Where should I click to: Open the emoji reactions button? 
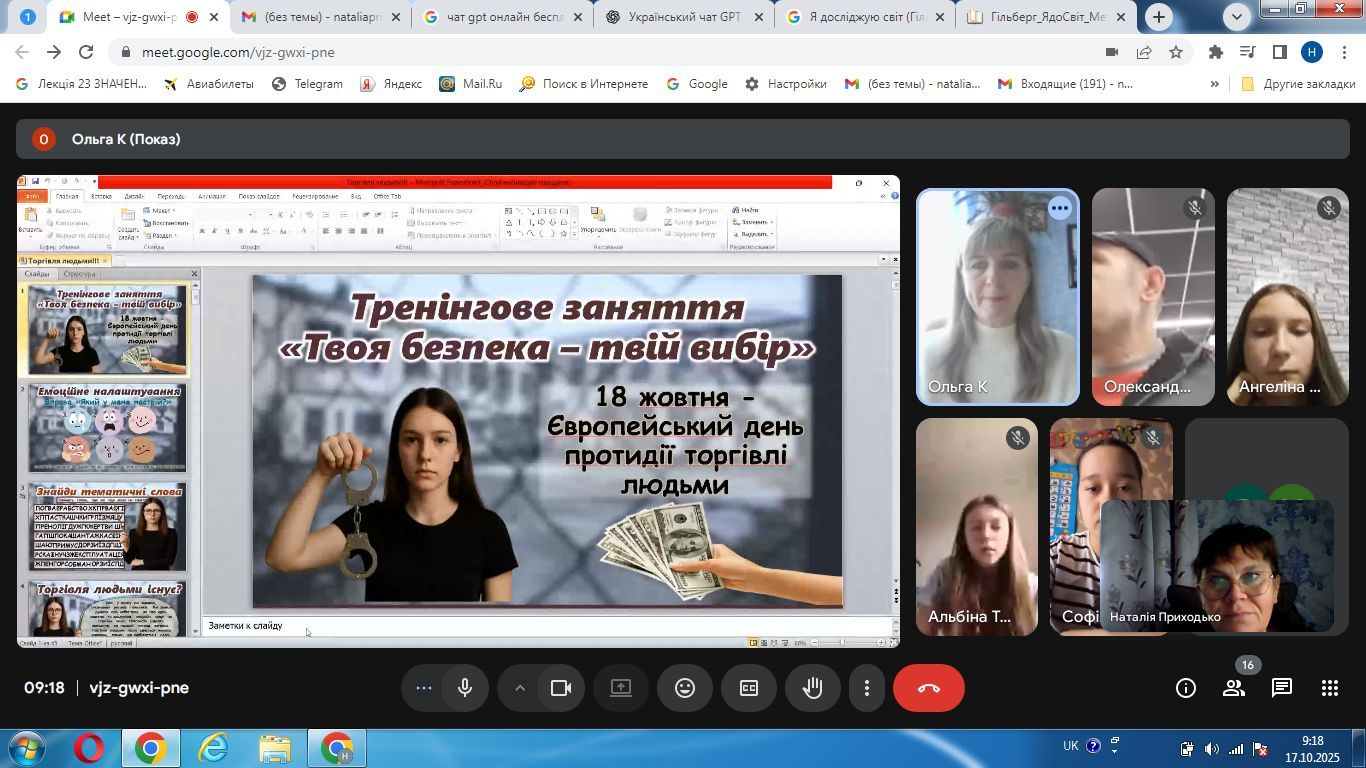click(685, 688)
